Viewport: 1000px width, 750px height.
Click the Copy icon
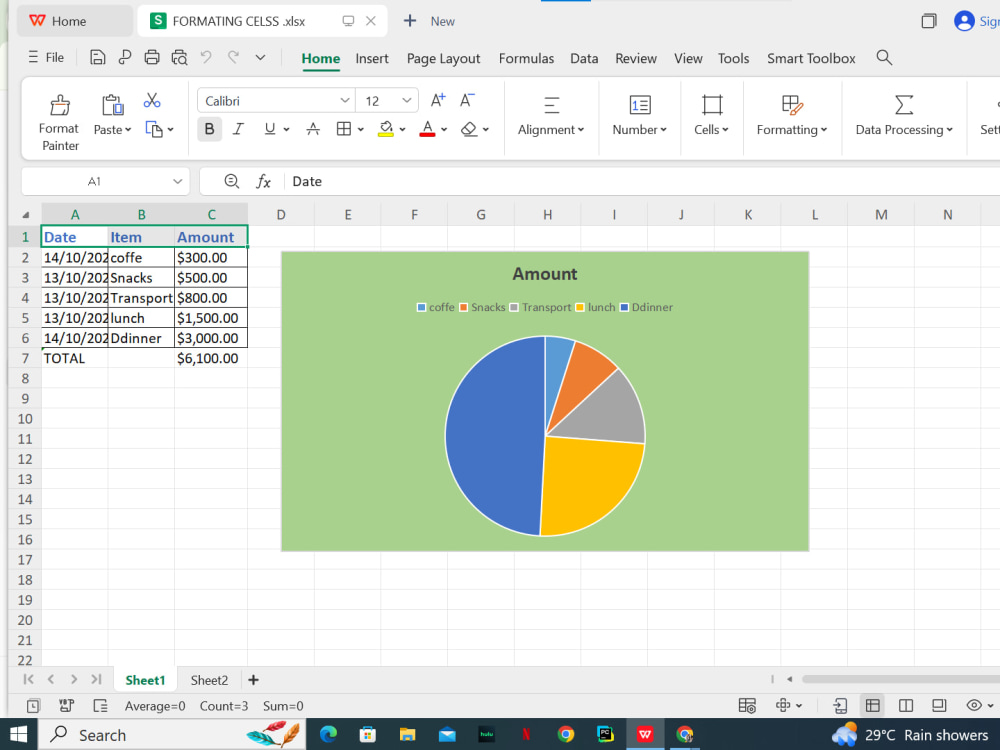[x=154, y=129]
